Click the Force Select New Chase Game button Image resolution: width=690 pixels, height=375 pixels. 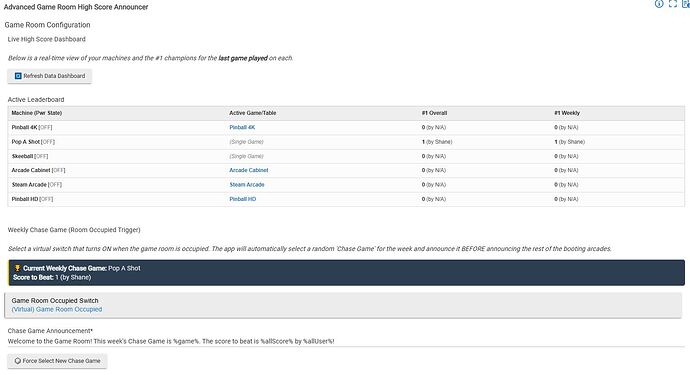[x=57, y=361]
